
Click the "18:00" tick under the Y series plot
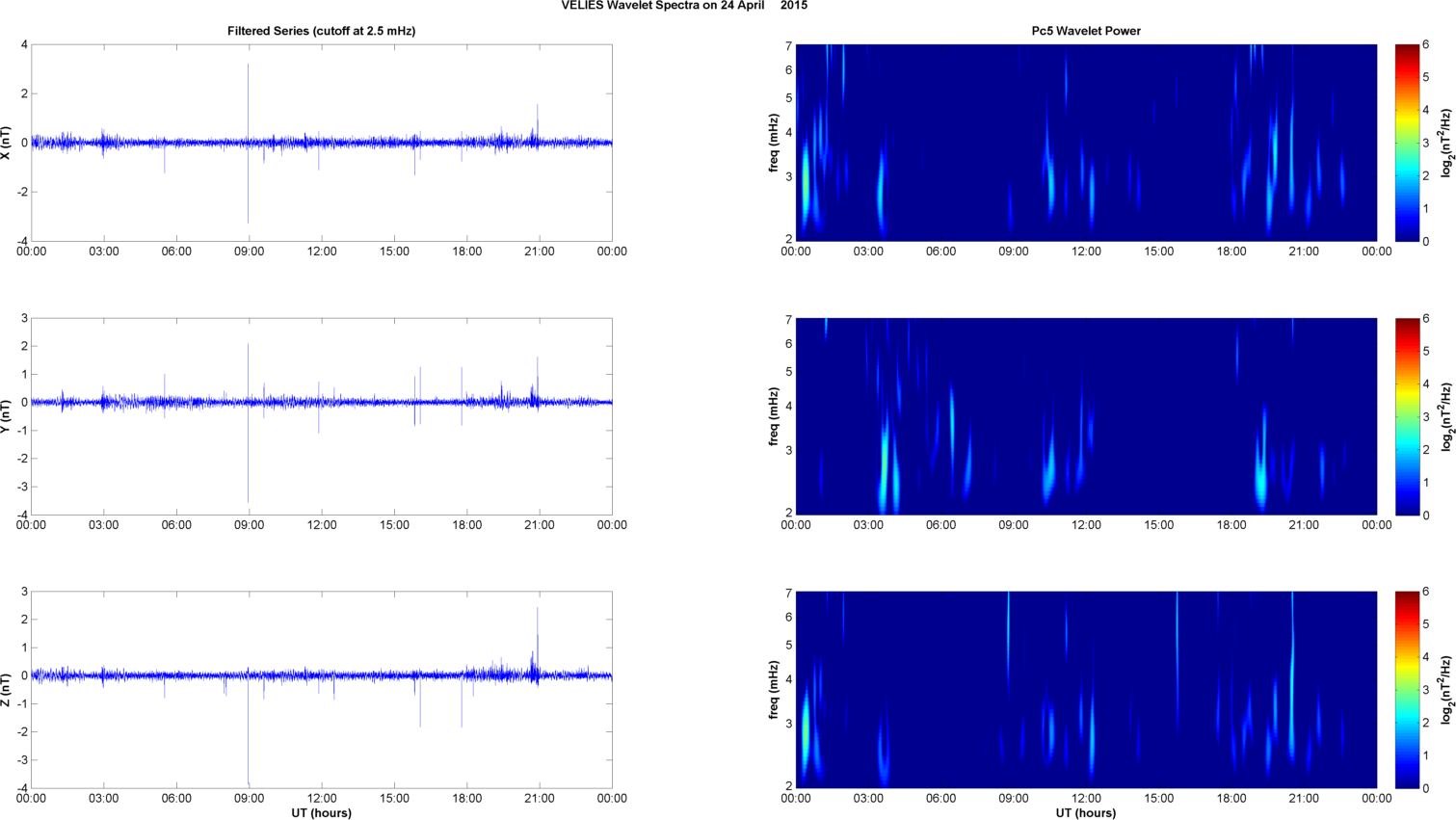click(467, 525)
